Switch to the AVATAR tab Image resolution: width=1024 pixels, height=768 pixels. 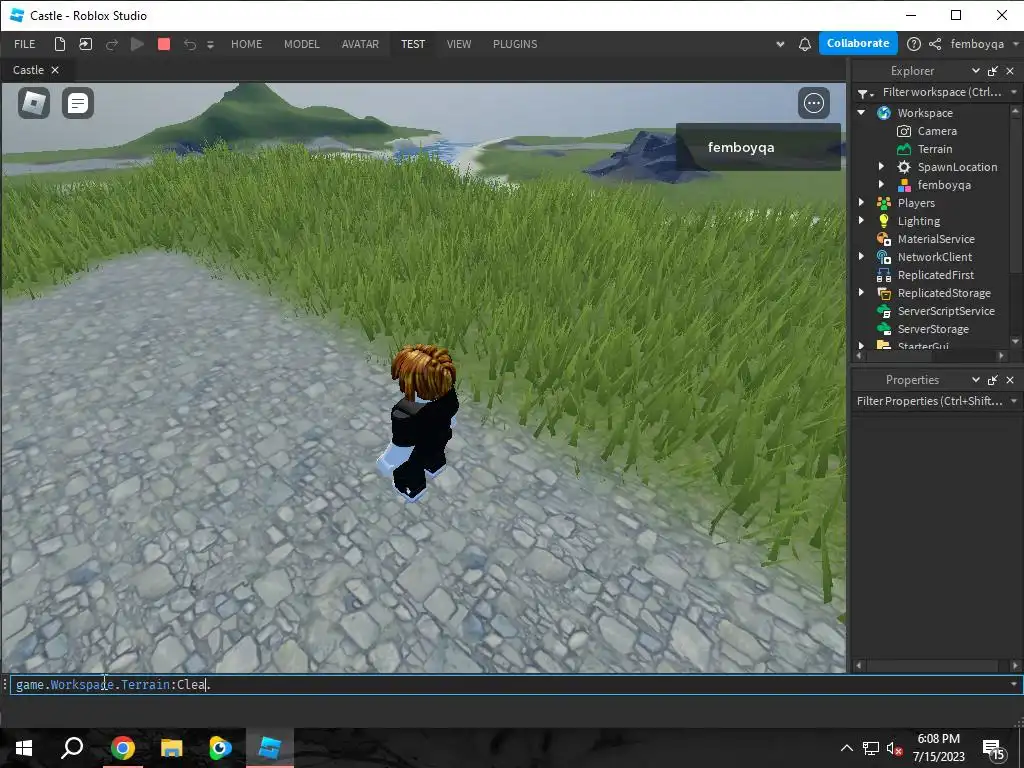[x=360, y=44]
